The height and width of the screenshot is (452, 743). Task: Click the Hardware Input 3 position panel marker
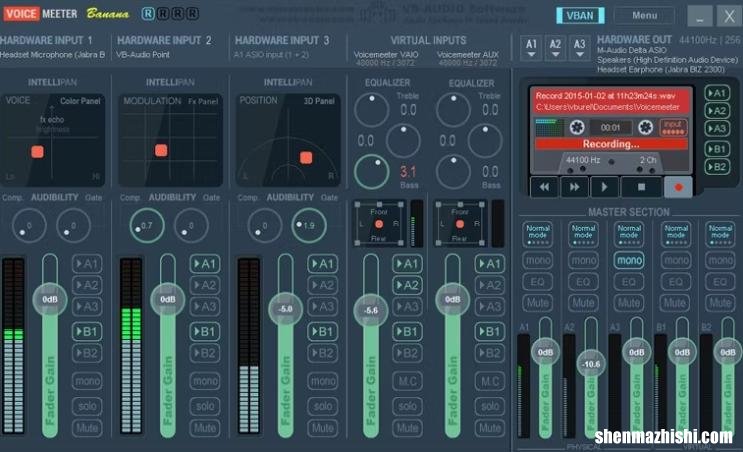coord(306,158)
